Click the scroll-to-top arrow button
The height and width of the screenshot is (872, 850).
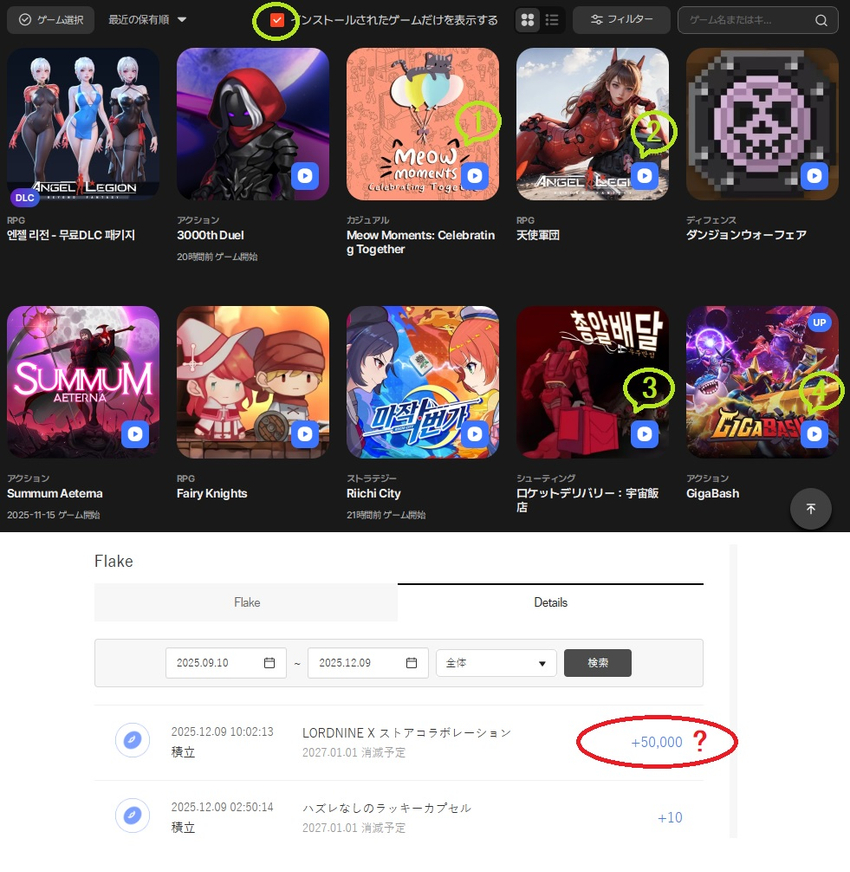click(x=811, y=508)
